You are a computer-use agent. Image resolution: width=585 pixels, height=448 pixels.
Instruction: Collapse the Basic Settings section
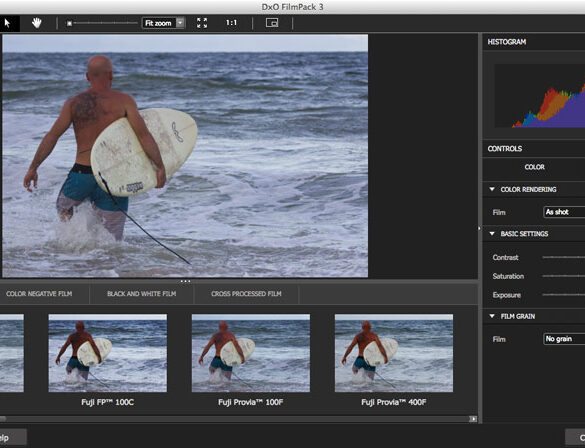492,234
